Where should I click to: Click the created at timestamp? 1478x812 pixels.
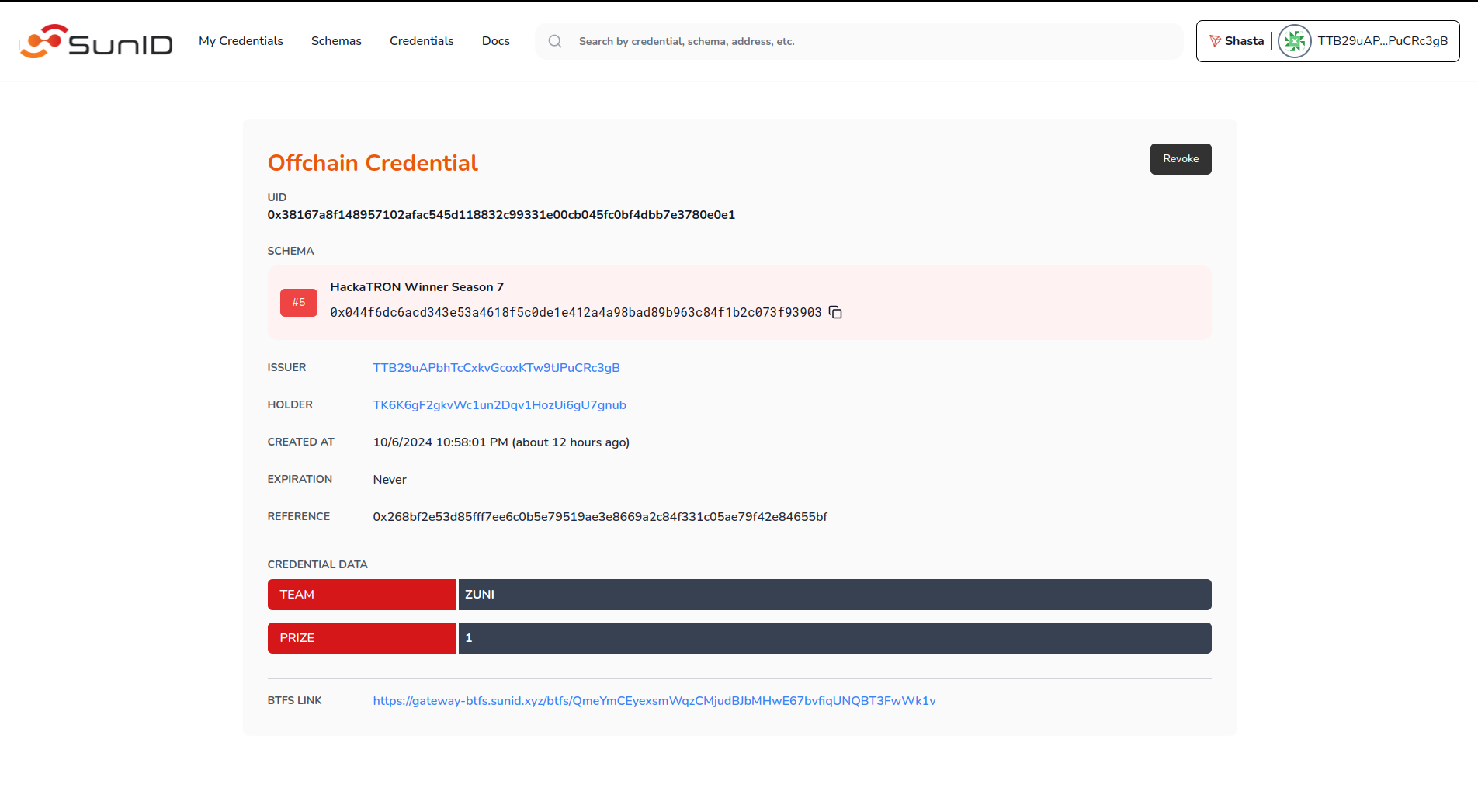pos(501,442)
